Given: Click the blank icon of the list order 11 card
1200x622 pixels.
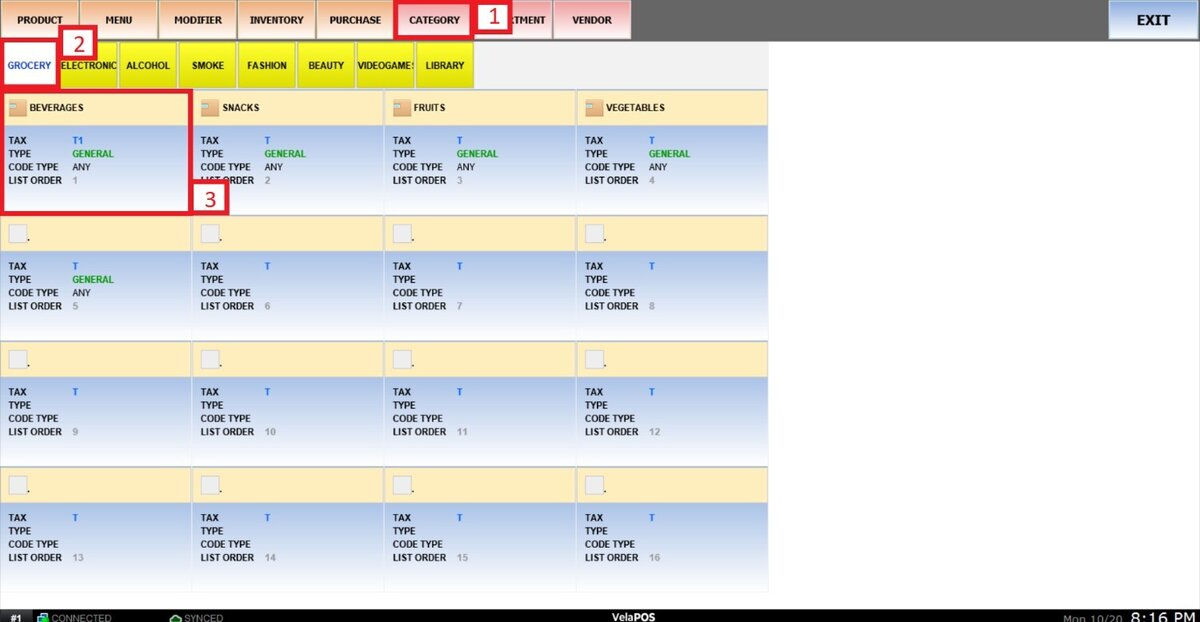Looking at the screenshot, I should tap(402, 359).
